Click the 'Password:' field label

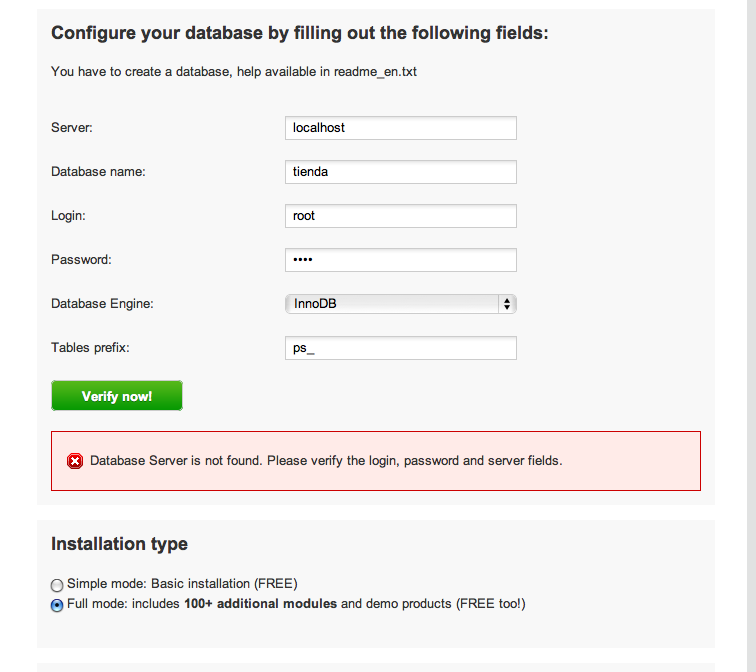tap(81, 260)
